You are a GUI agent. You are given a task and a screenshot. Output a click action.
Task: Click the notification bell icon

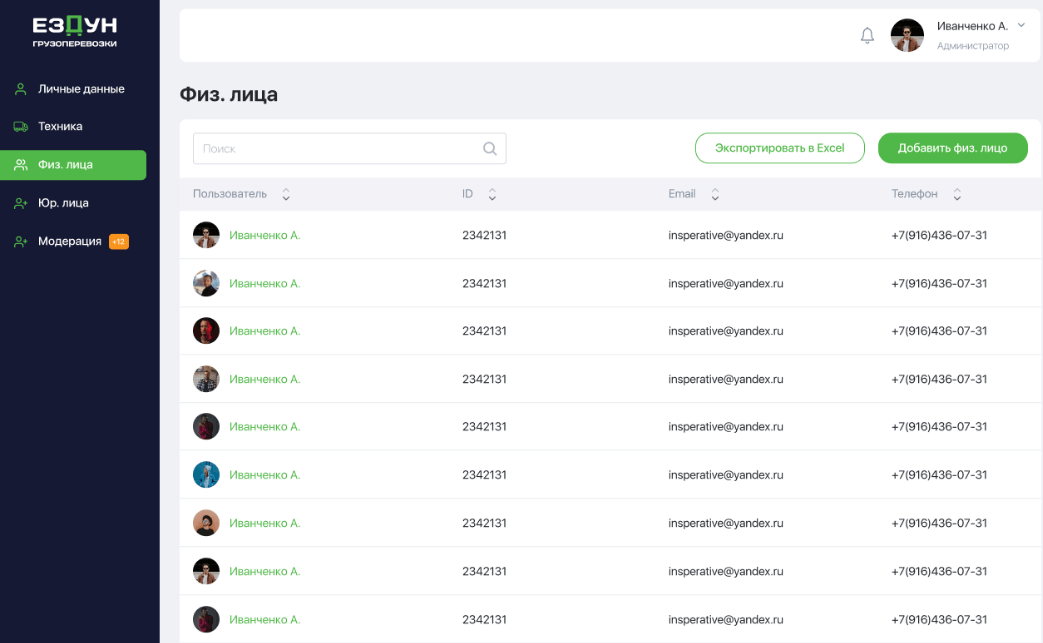(867, 36)
